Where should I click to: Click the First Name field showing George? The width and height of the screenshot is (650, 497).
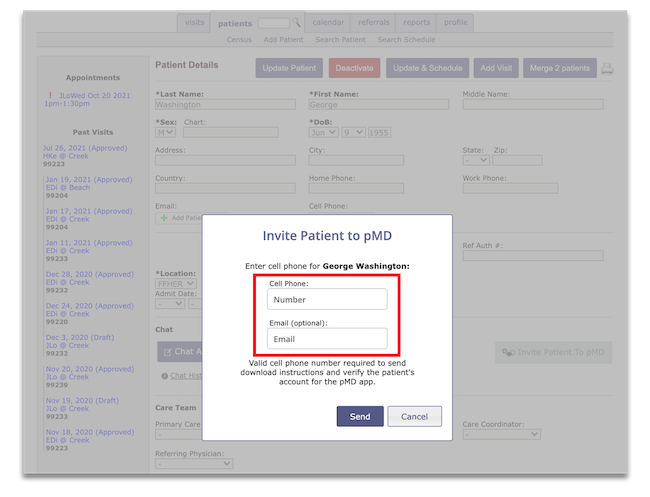click(378, 104)
